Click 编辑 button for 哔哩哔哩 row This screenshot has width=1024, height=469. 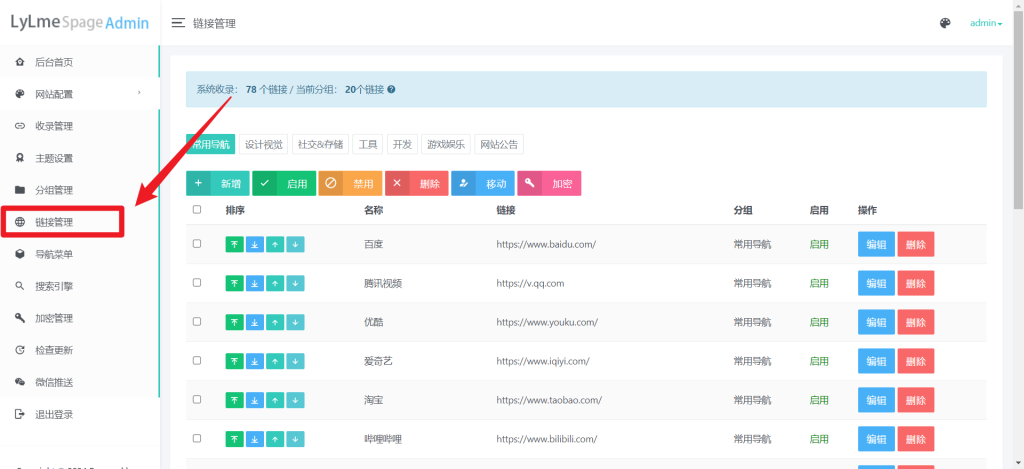pyautogui.click(x=875, y=439)
